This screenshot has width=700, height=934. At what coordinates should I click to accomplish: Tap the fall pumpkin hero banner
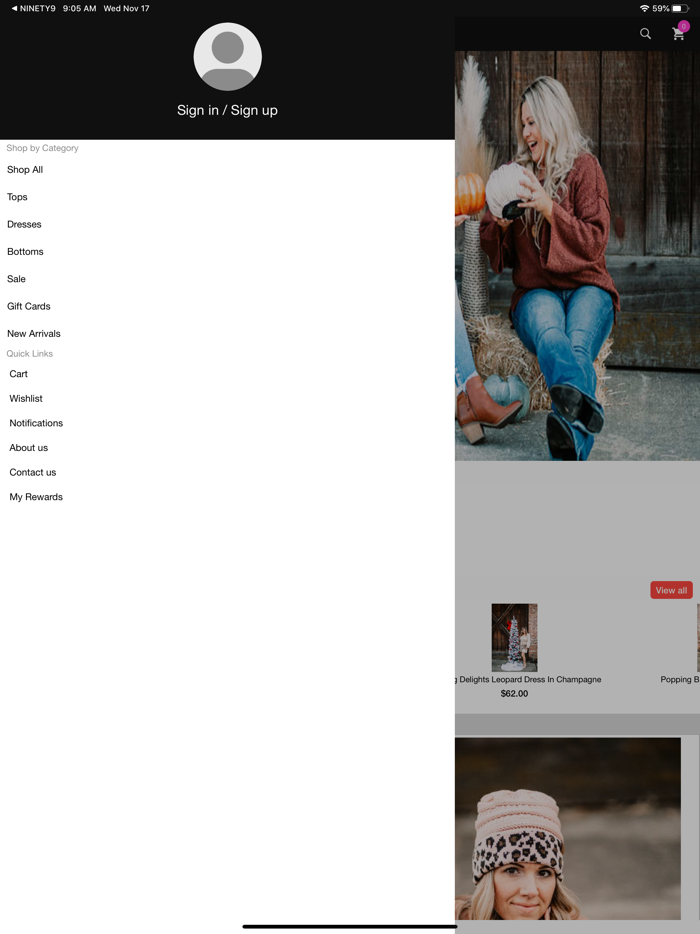click(577, 256)
